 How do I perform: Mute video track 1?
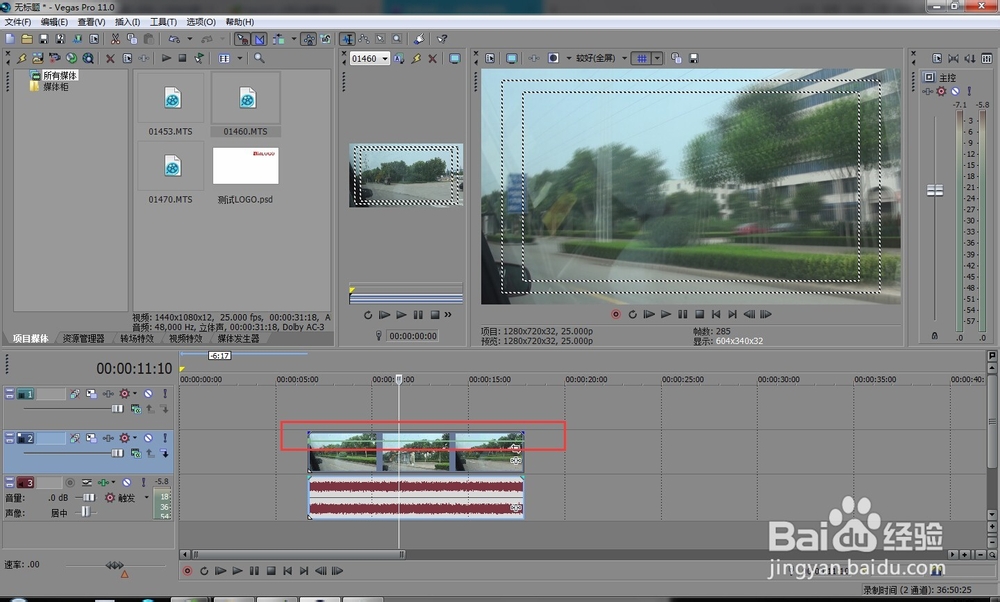coord(148,394)
